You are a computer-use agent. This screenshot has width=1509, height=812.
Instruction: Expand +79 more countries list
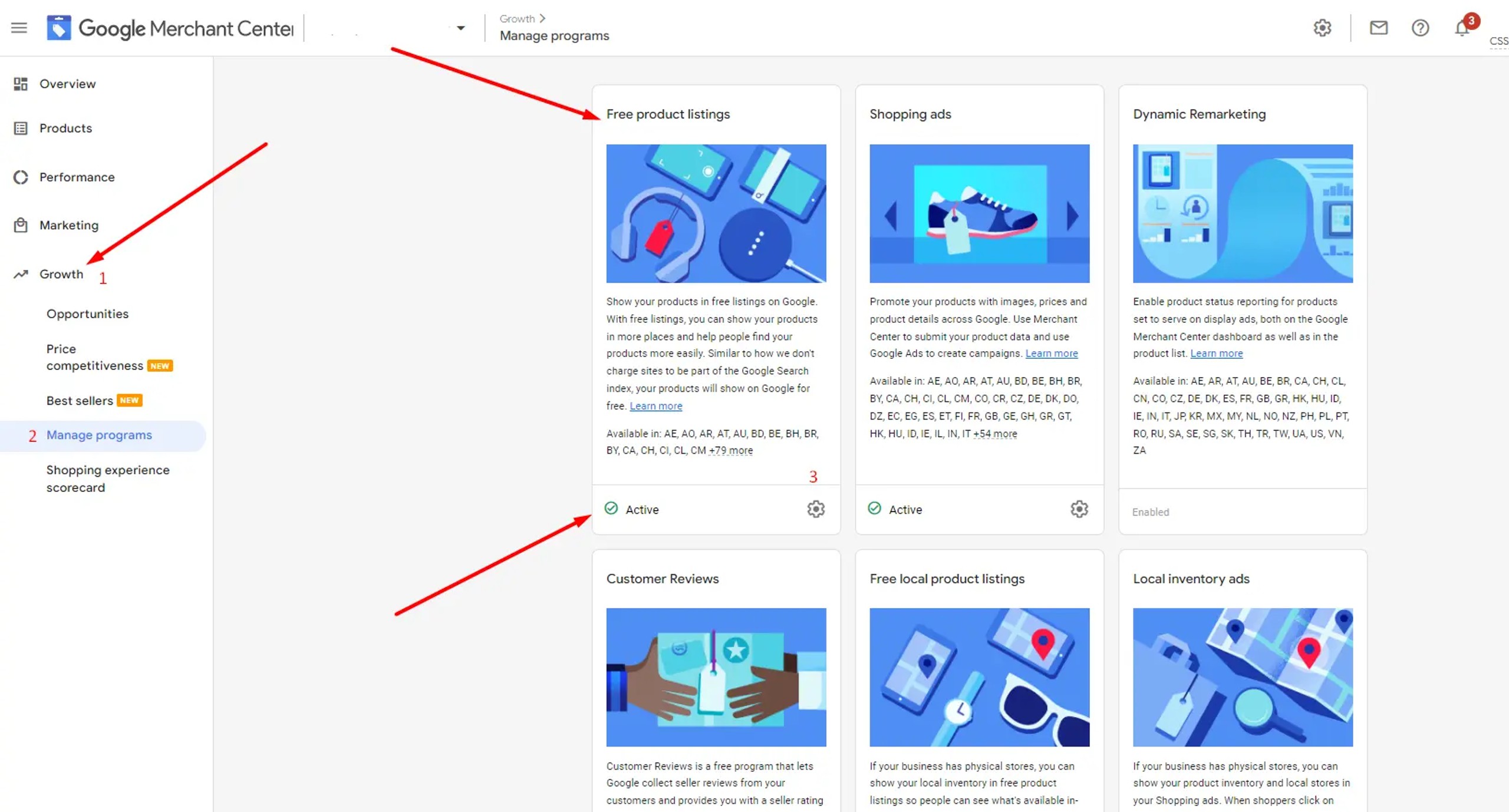tap(730, 451)
